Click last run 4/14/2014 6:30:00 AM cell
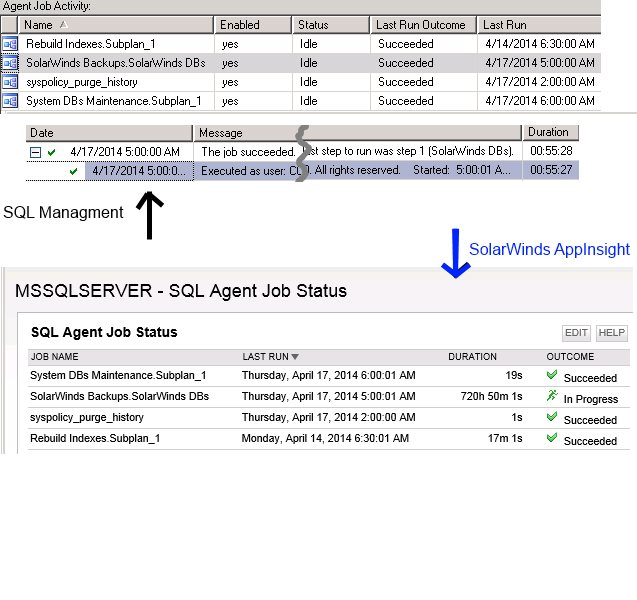The image size is (637, 600). tap(540, 44)
